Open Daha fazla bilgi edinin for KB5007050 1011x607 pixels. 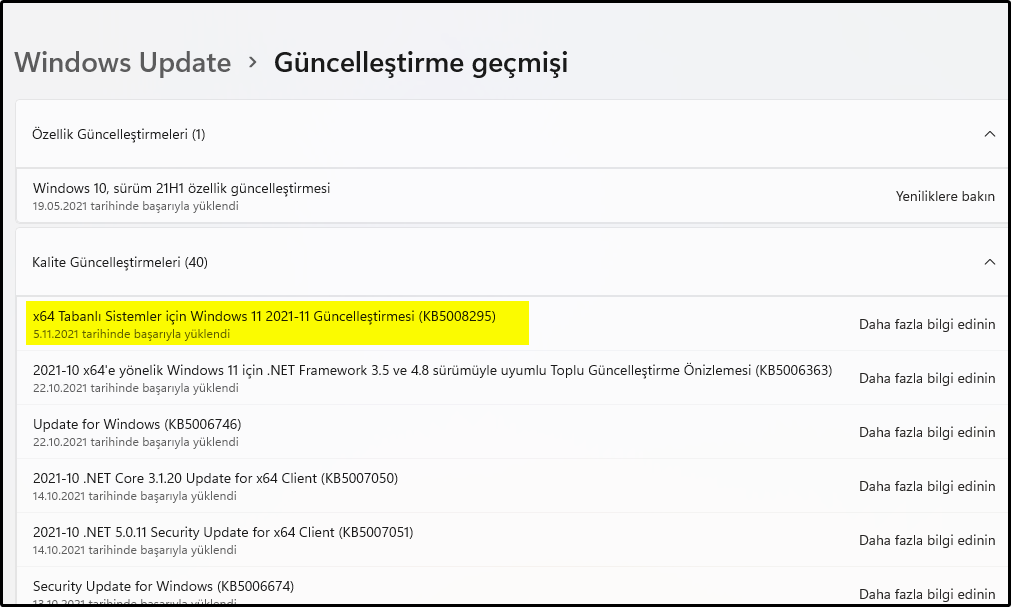[x=927, y=486]
